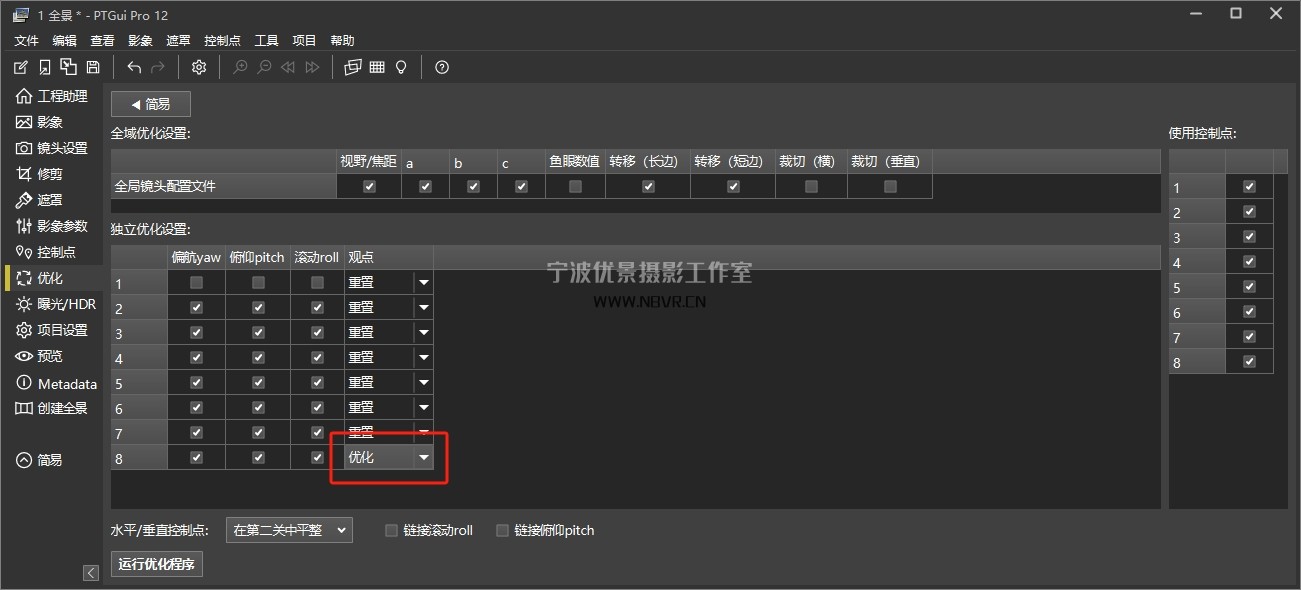Toggle 鱼眼数值 checkbox in global lens row
This screenshot has height=590, width=1301.
575,186
